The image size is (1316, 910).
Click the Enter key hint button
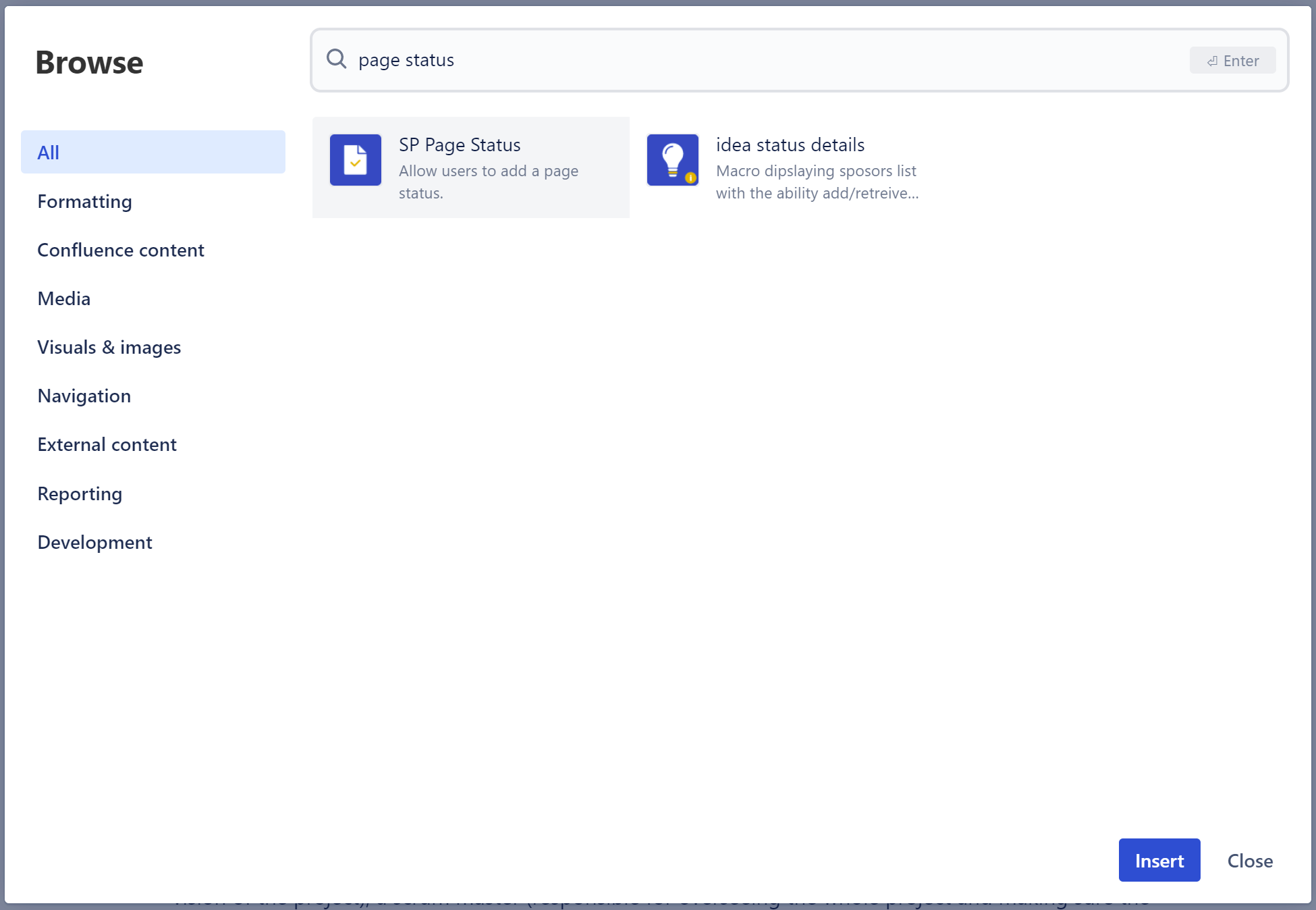(1232, 60)
